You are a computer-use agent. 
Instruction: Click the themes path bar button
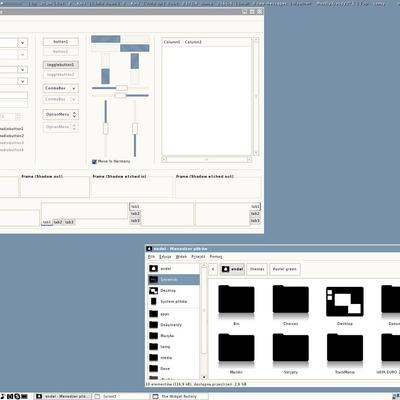tap(257, 269)
